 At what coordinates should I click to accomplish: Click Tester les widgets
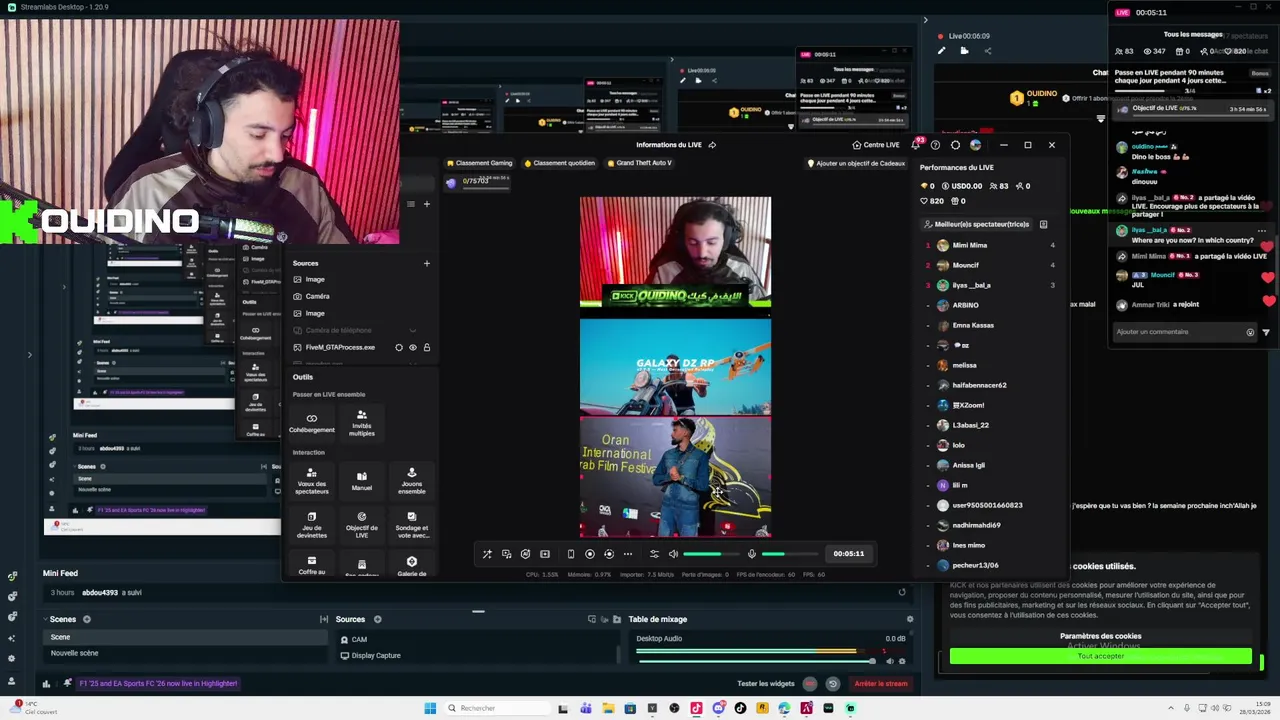[x=765, y=684]
